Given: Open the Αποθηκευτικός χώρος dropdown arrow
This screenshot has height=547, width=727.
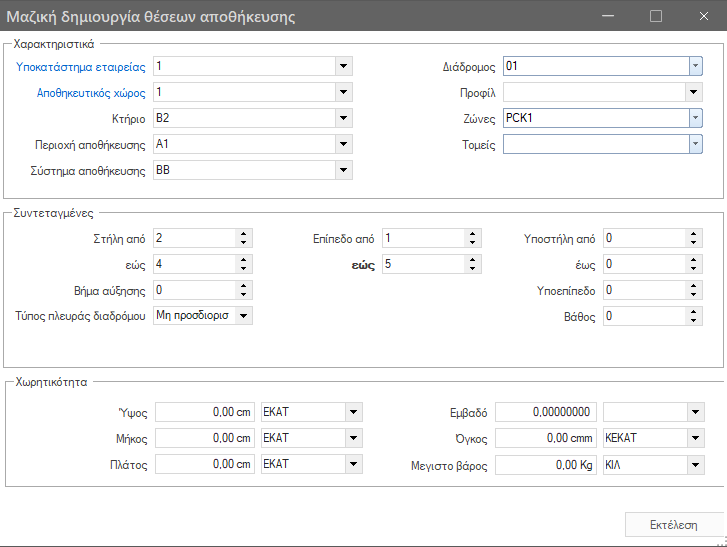Looking at the screenshot, I should (343, 92).
